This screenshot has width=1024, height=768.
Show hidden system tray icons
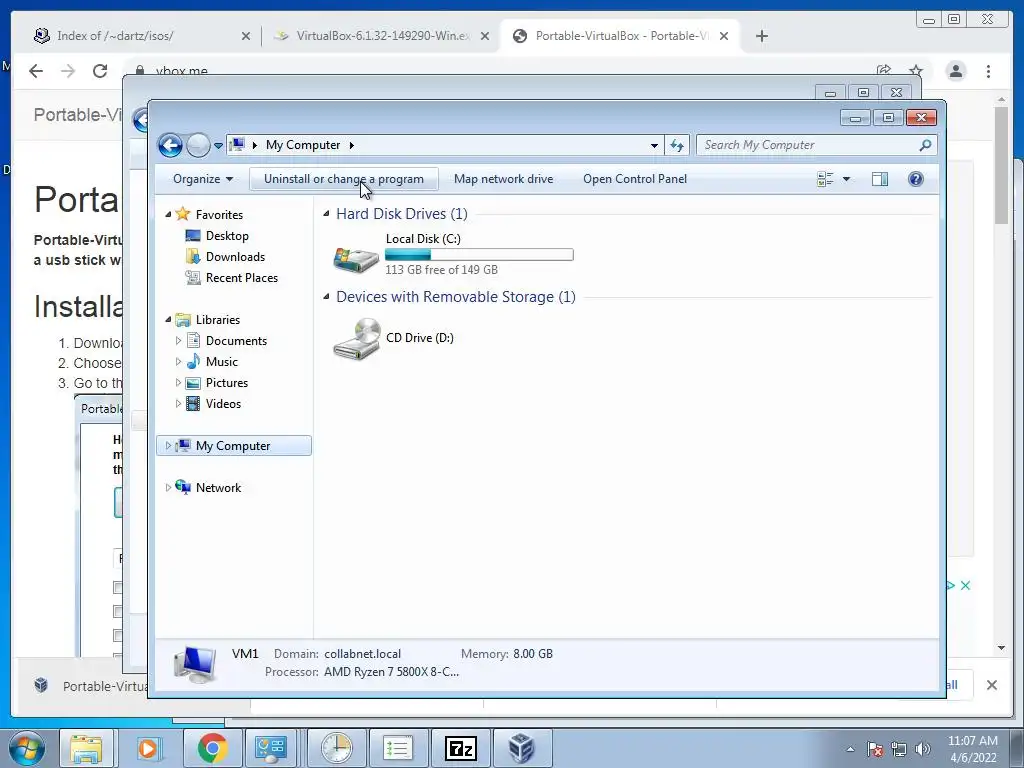pyautogui.click(x=850, y=749)
